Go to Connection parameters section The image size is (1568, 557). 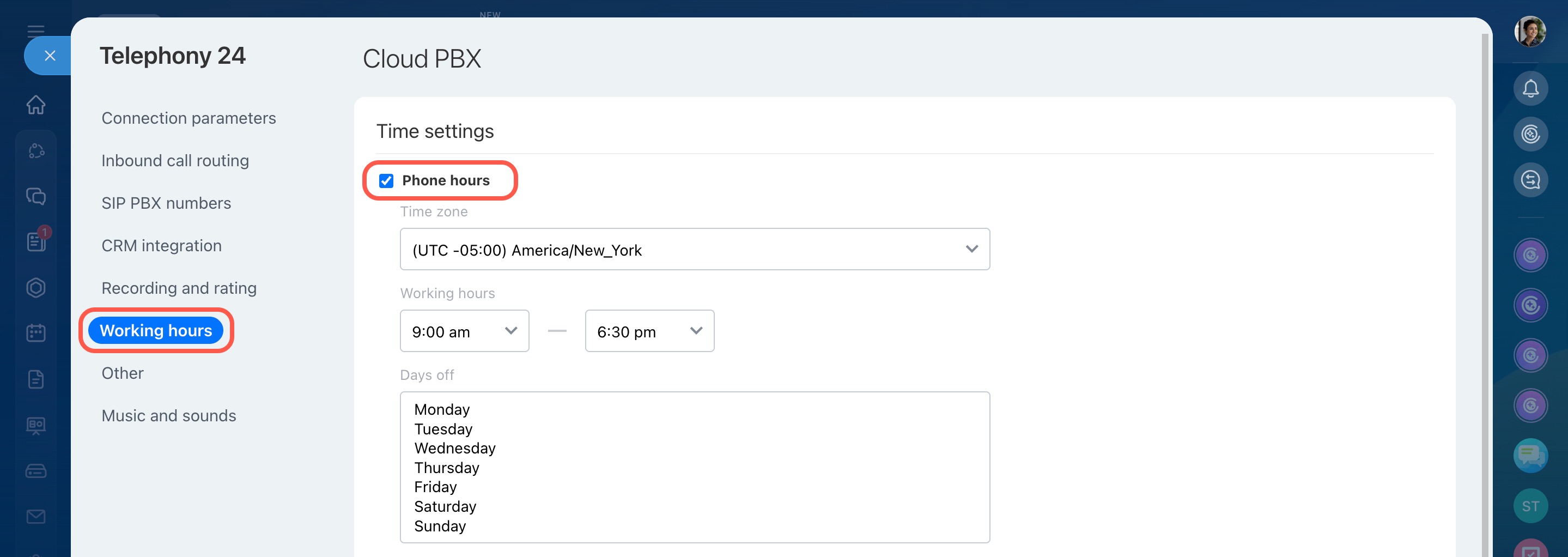(189, 118)
